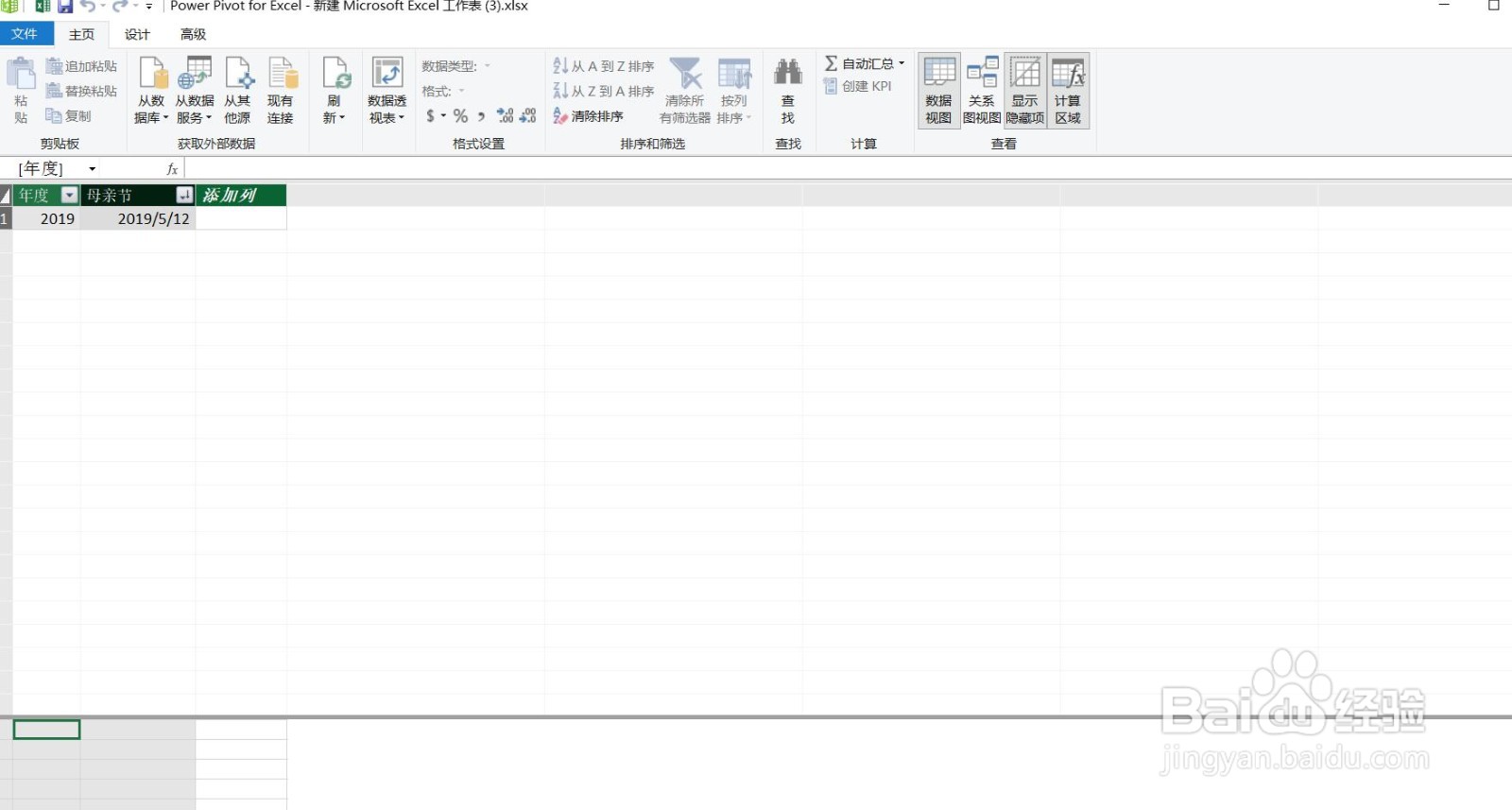Click 现有连接 existing connections icon
1512x810 pixels.
(x=281, y=74)
